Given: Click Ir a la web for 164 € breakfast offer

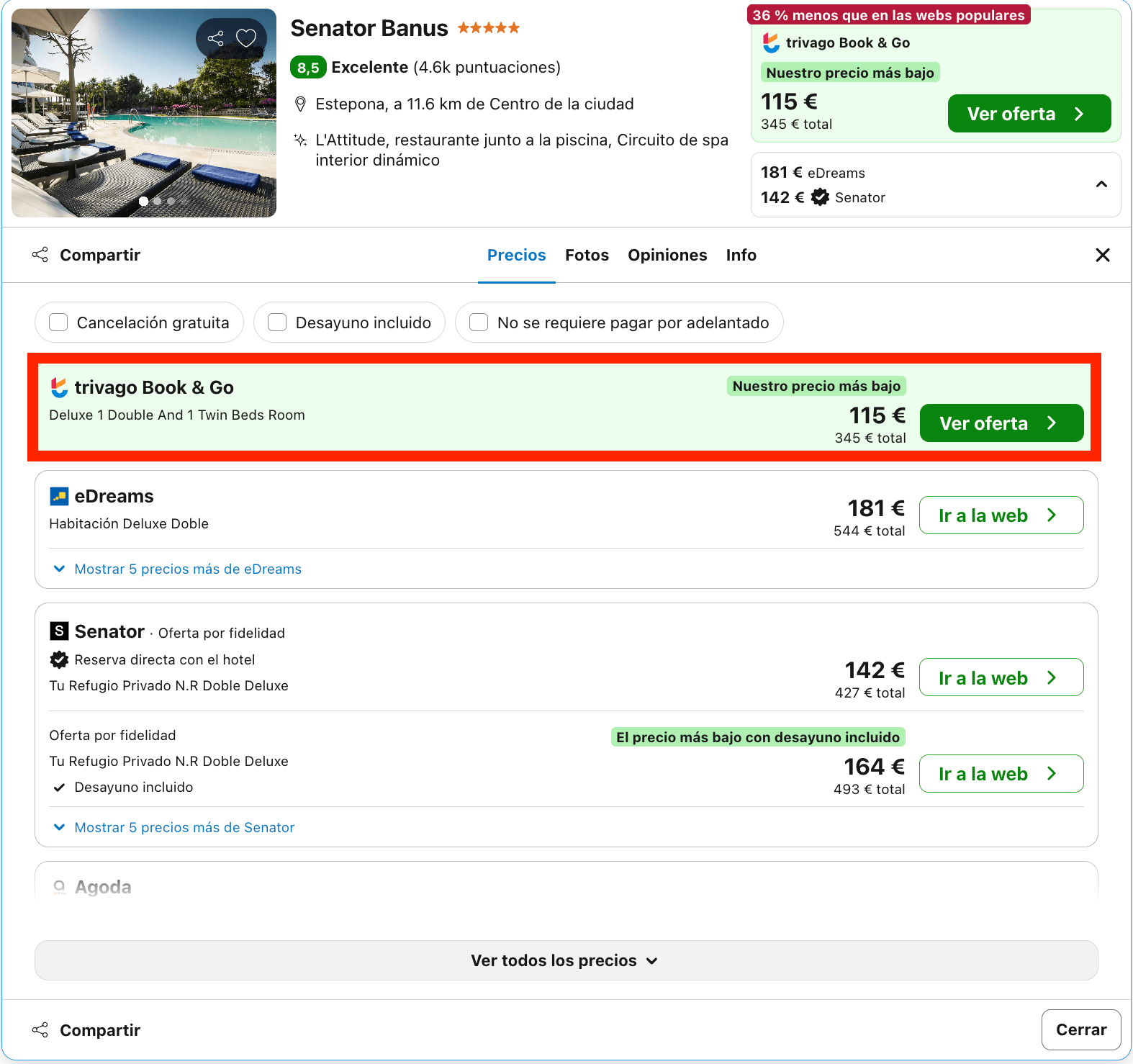Looking at the screenshot, I should pos(1002,774).
